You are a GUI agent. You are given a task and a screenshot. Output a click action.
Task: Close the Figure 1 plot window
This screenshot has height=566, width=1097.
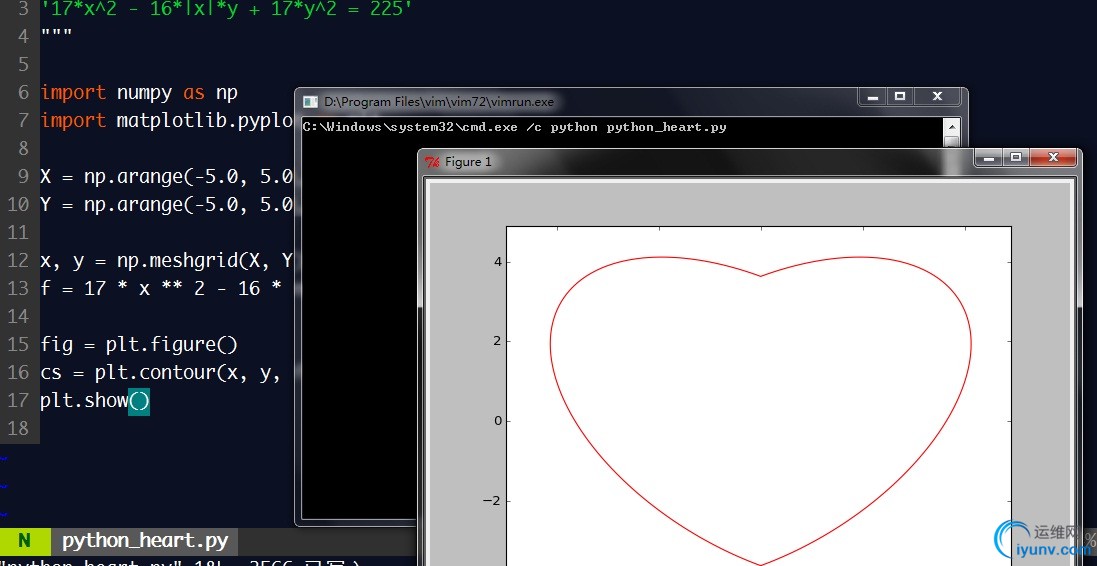tap(1053, 158)
